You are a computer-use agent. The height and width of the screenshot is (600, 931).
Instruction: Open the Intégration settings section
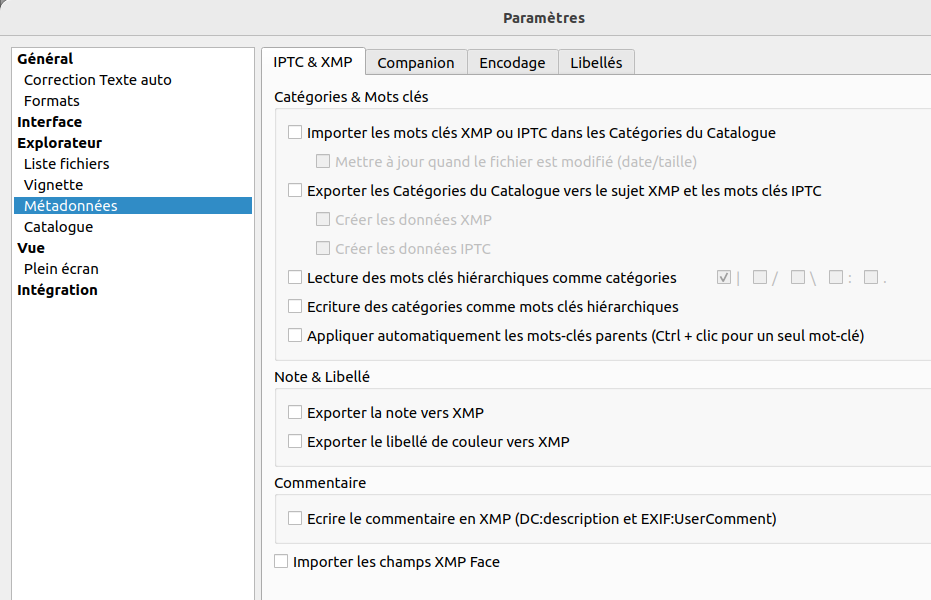[57, 290]
